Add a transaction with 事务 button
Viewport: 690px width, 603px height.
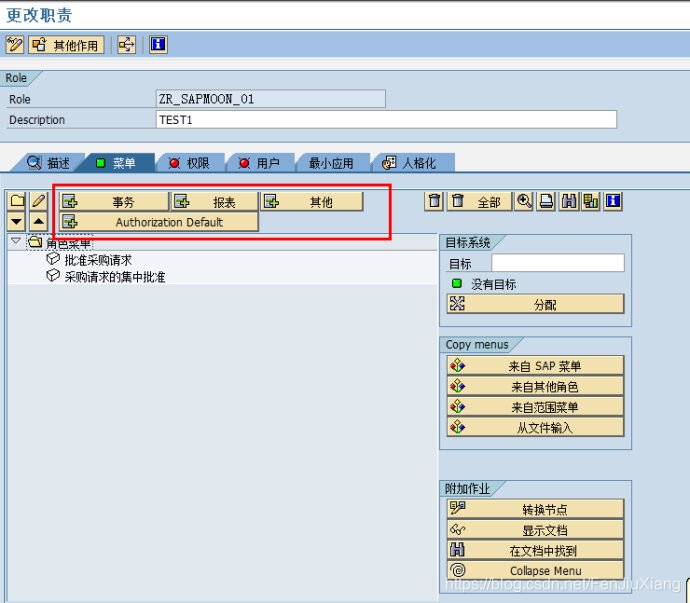click(x=114, y=202)
